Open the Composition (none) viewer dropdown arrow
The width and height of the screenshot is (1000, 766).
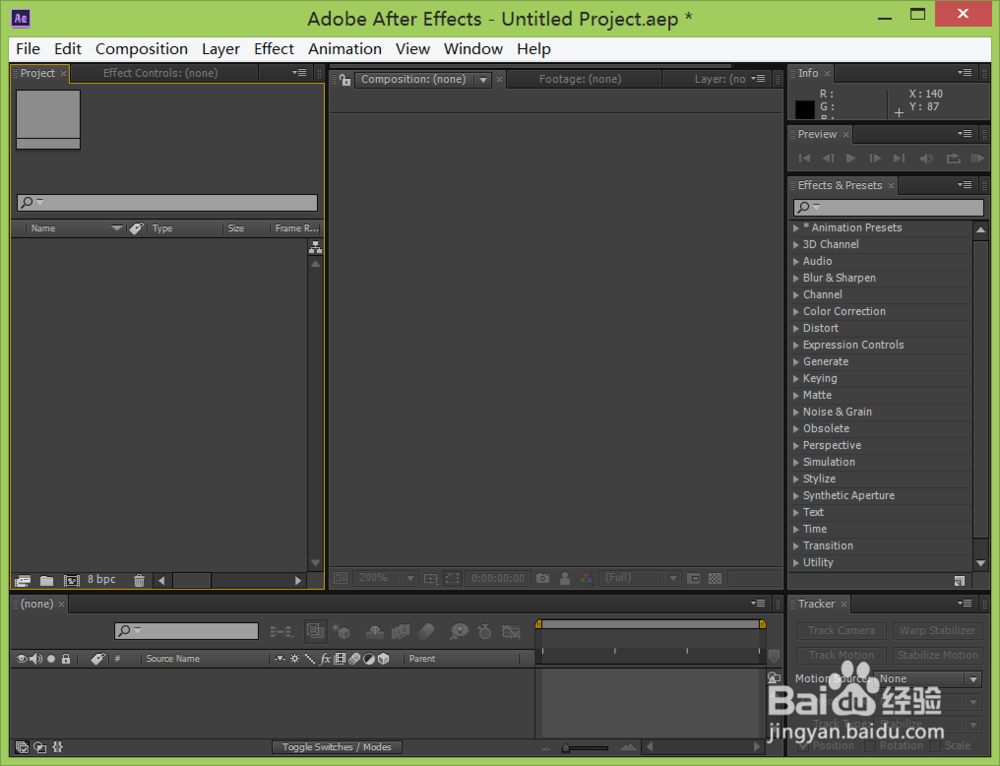(x=483, y=80)
